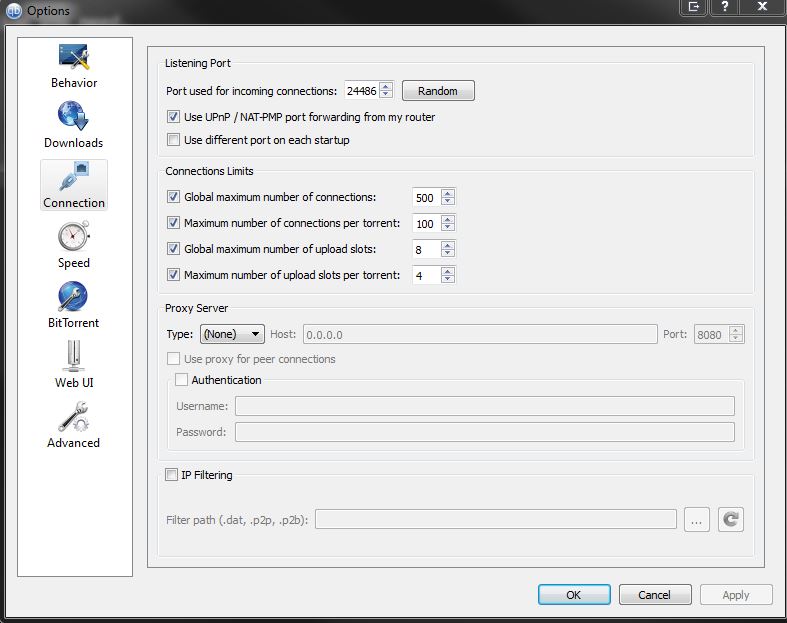Viewport: 787px width, 623px height.
Task: Click the per-torrent connections field showing 100
Action: 427,223
